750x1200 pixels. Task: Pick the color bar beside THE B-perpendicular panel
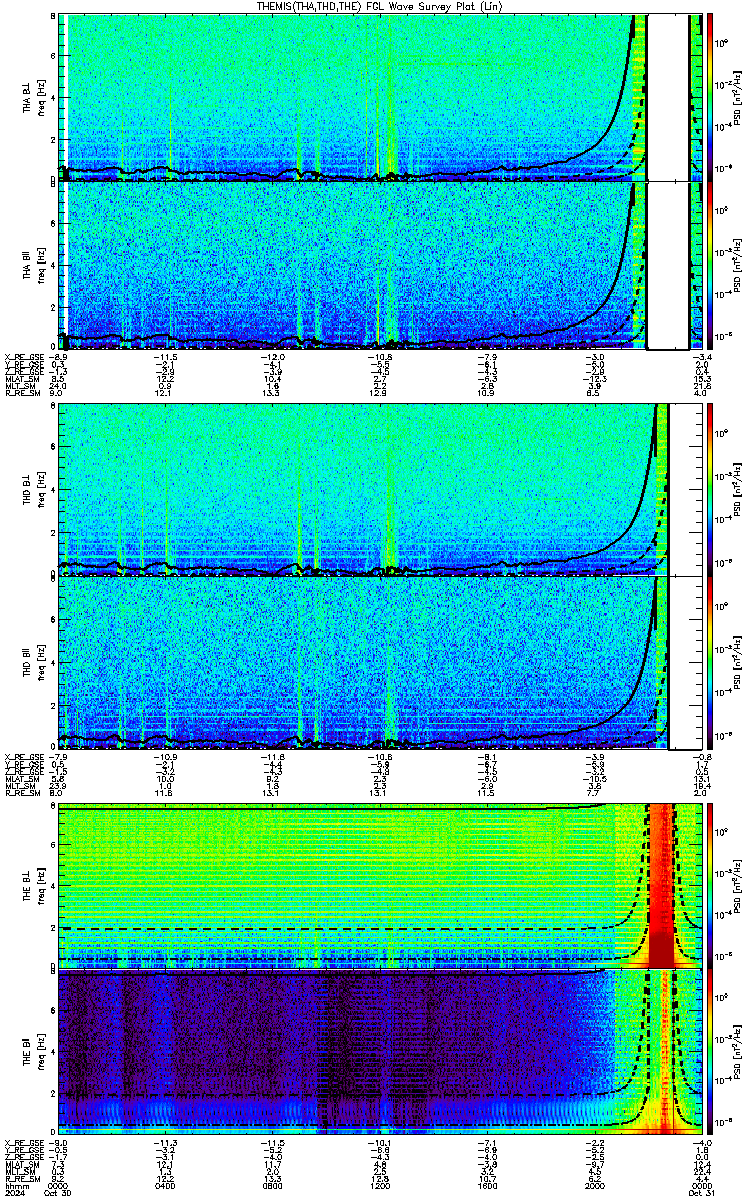[711, 885]
